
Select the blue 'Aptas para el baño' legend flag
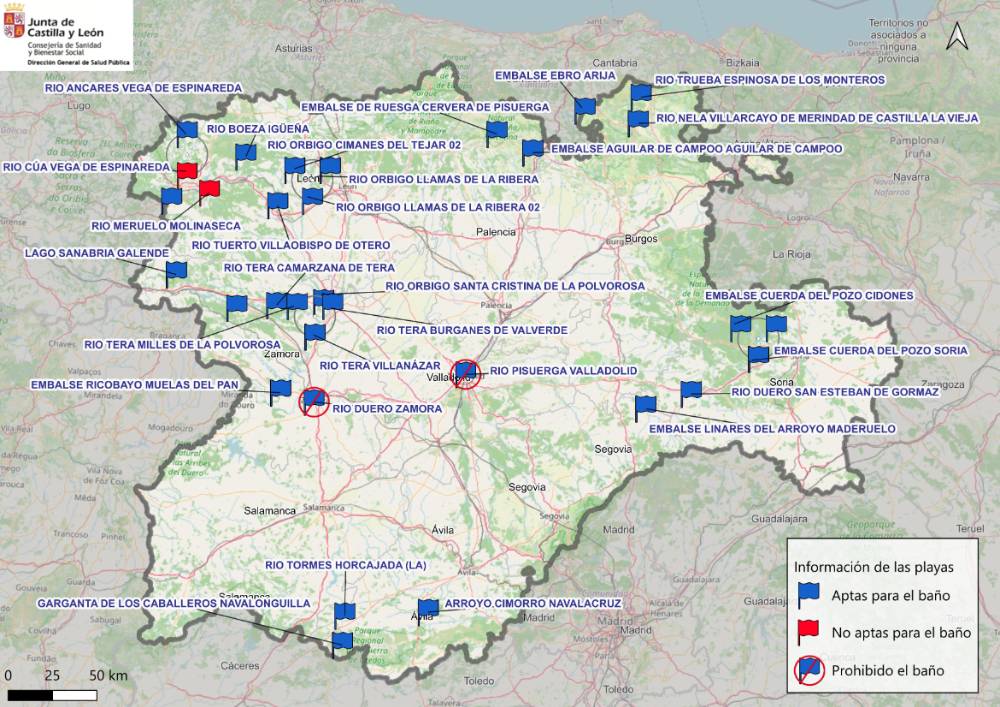808,595
